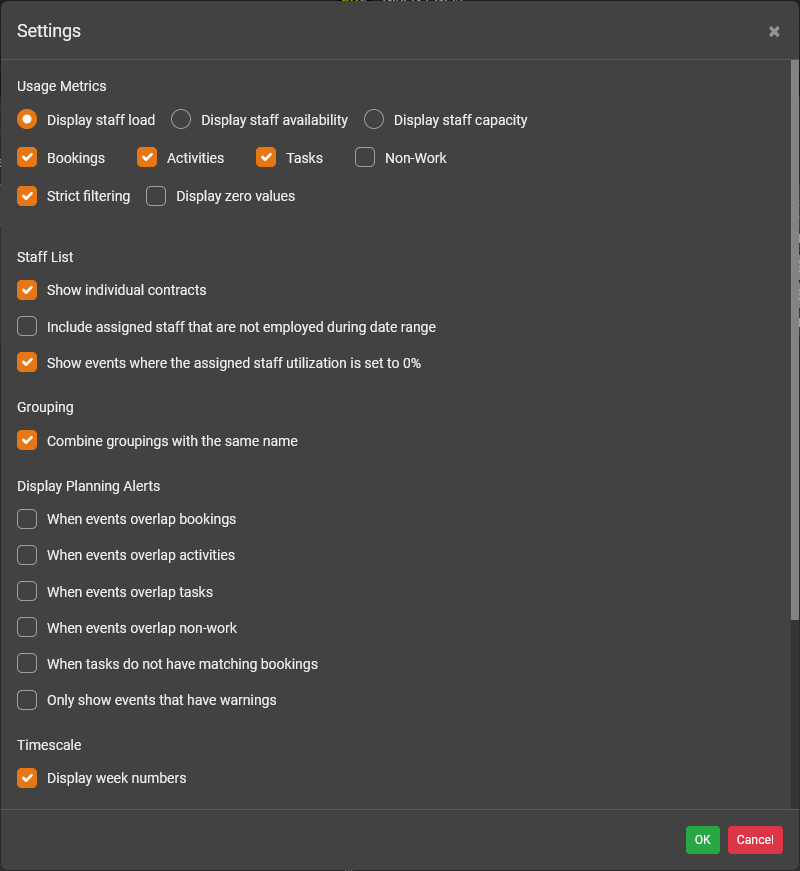Uncheck Display week numbers
The image size is (800, 871).
(x=27, y=778)
